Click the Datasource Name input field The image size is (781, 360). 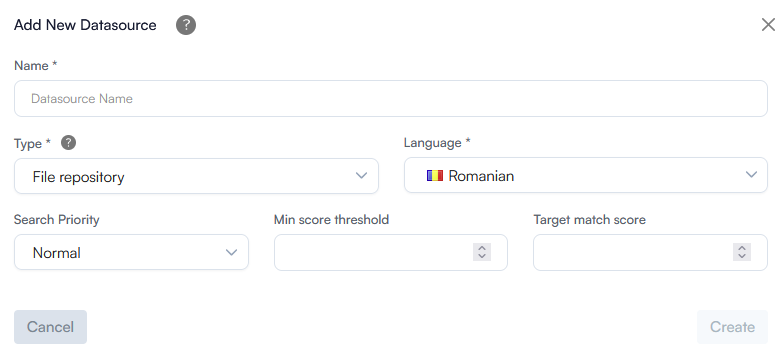390,99
